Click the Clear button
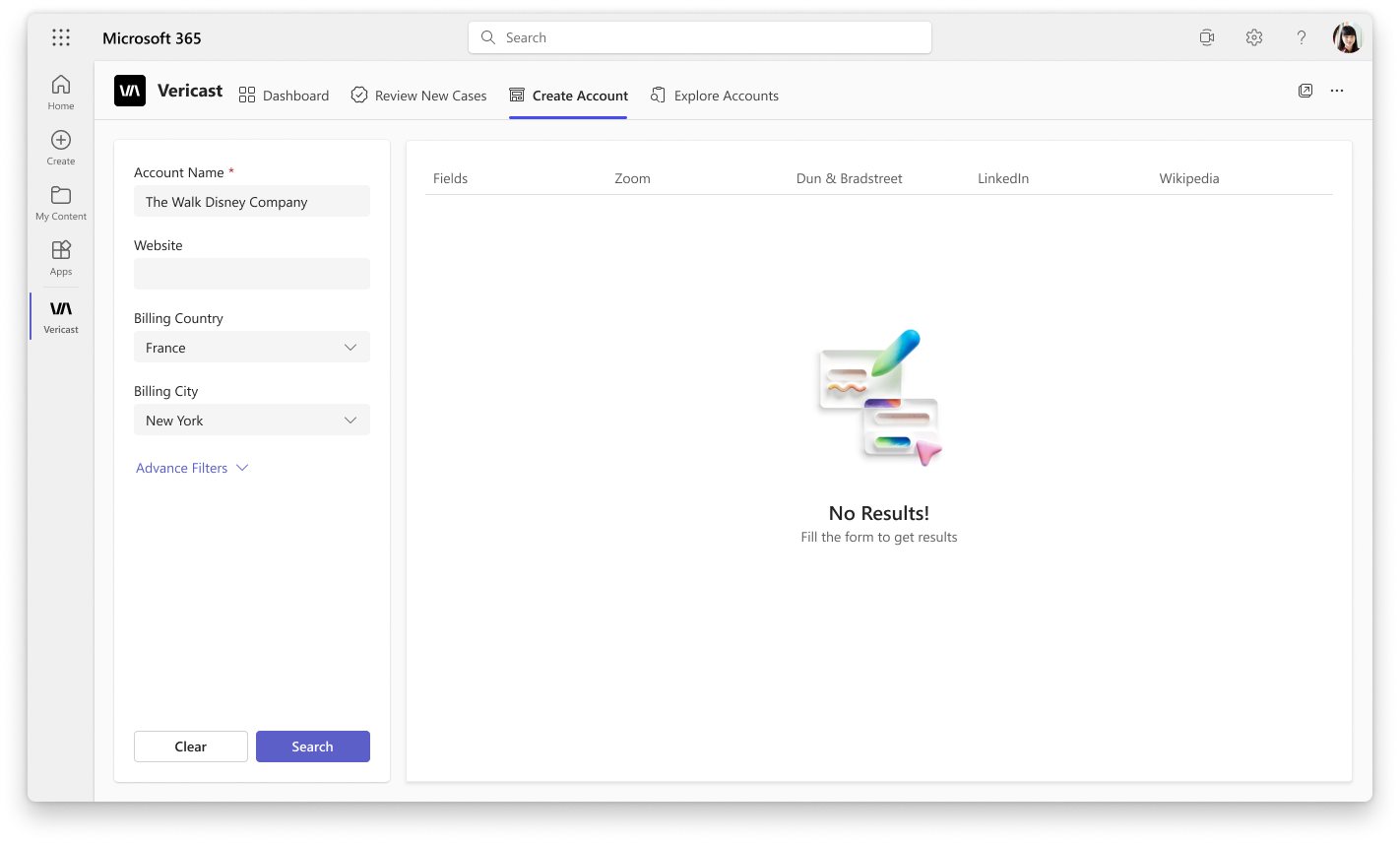 tap(191, 746)
